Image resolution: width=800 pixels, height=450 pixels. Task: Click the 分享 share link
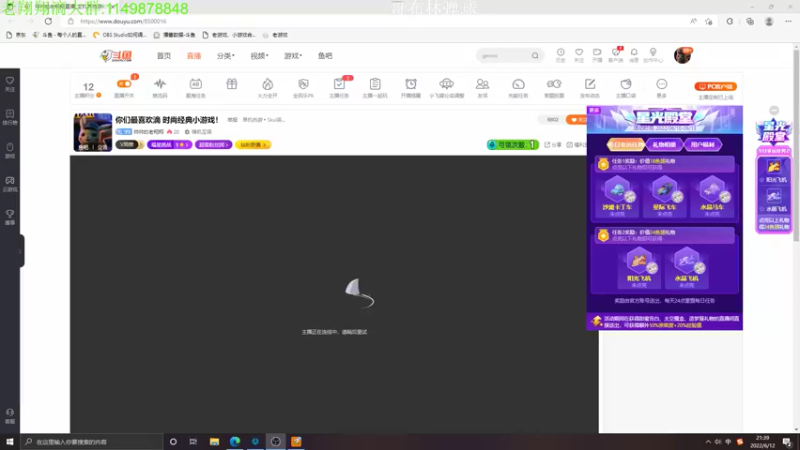pos(553,145)
